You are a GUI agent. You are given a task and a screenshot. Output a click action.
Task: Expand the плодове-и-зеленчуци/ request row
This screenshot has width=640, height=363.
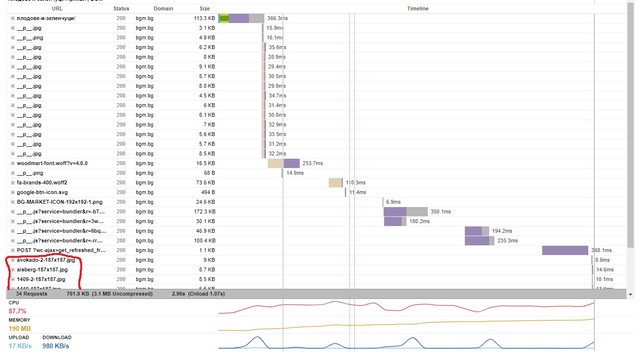(x=13, y=18)
